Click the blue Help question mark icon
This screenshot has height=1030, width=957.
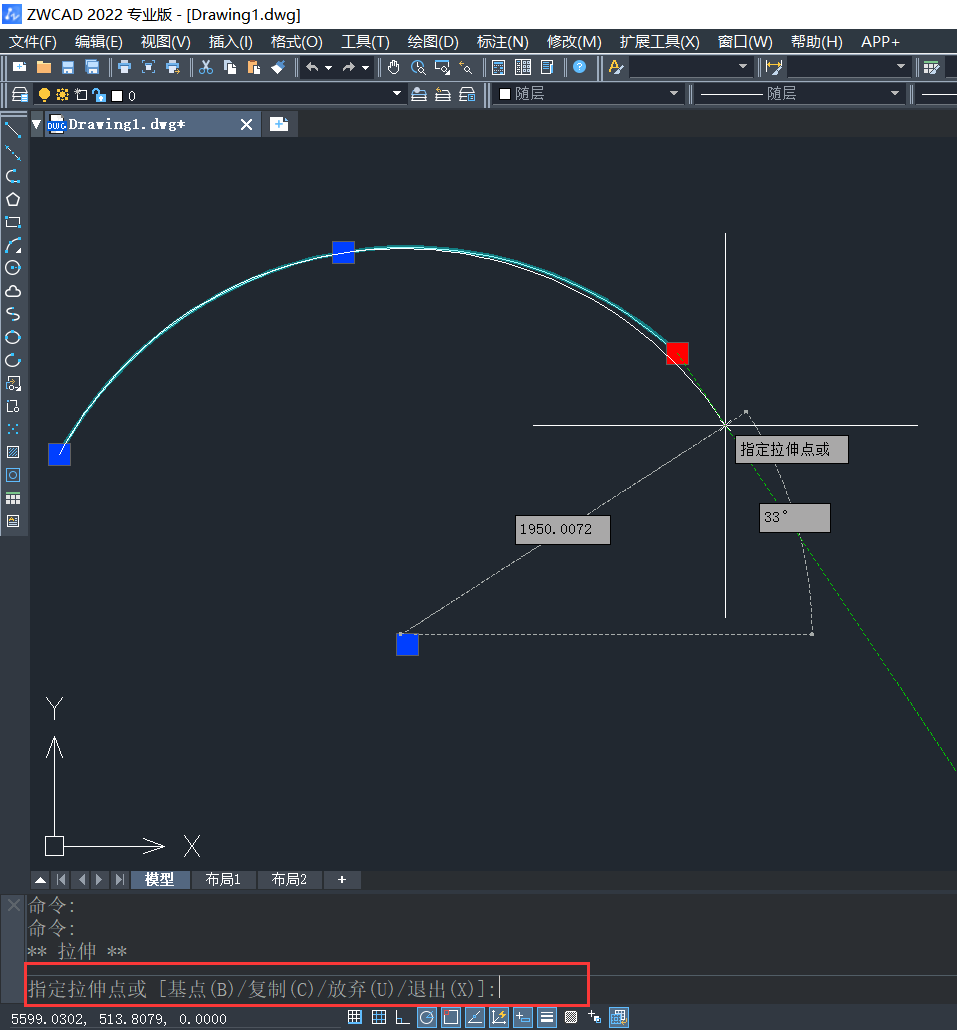pos(579,67)
